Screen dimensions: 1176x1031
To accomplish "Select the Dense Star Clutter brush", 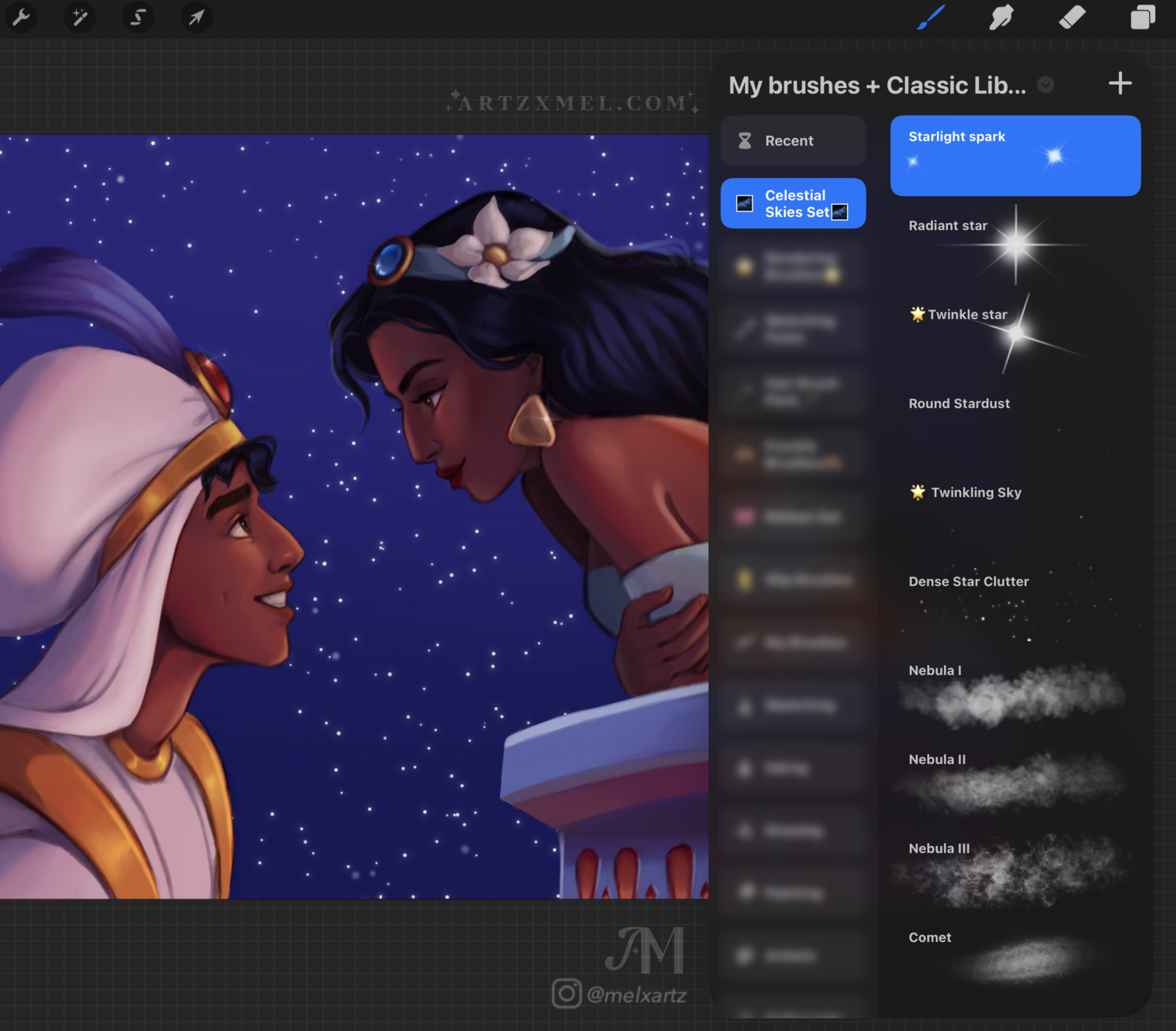I will [1015, 600].
